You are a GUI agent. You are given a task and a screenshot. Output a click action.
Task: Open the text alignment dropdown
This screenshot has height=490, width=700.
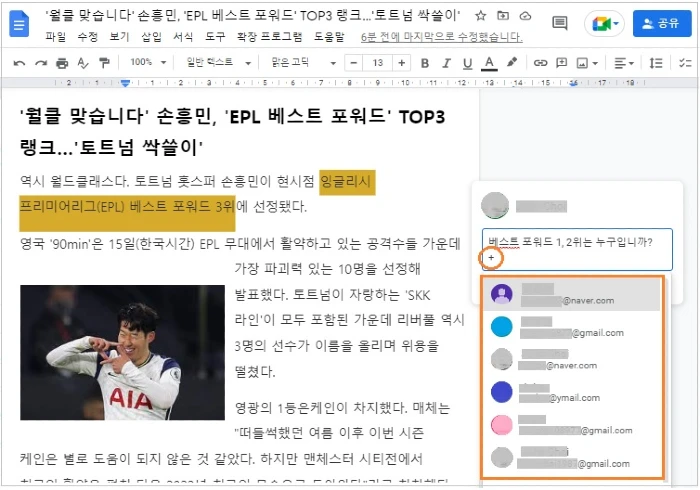click(624, 63)
